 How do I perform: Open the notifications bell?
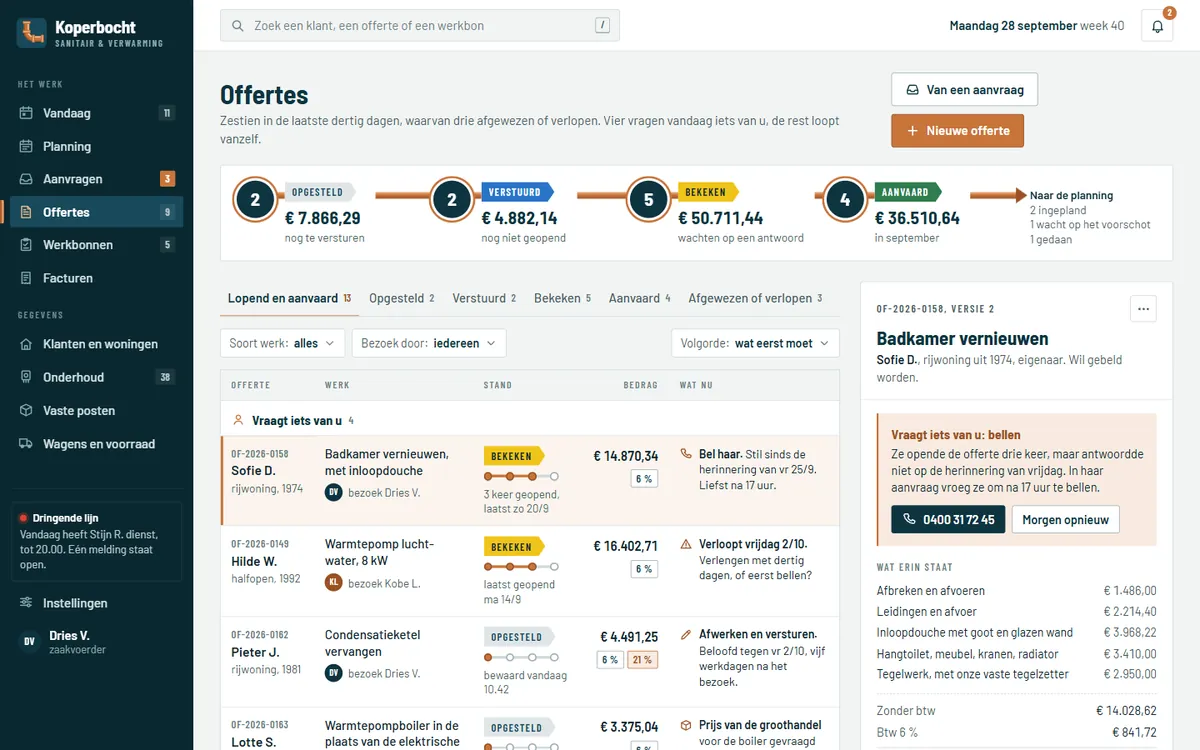tap(1157, 25)
